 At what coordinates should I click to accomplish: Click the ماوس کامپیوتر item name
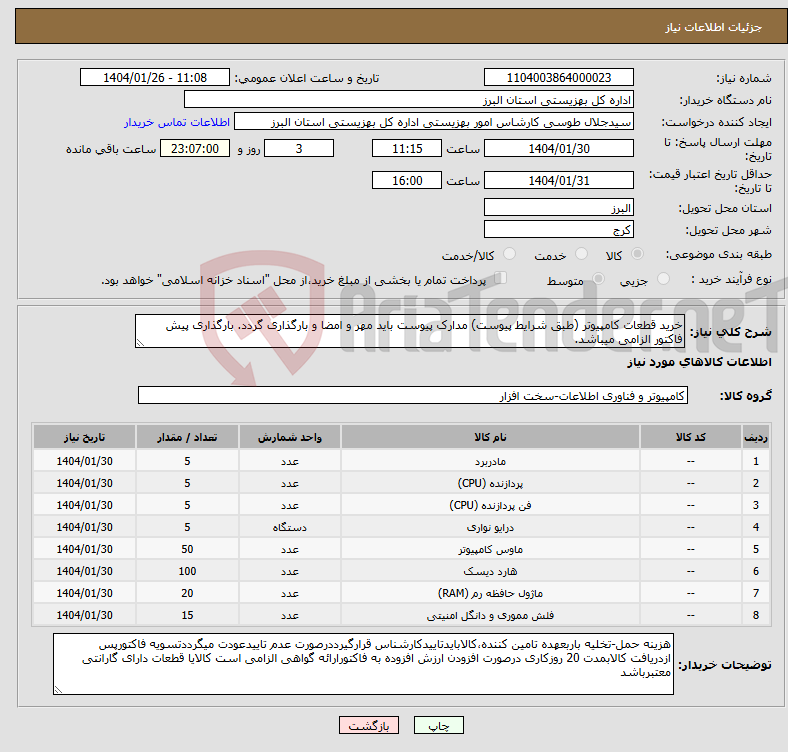[x=490, y=549]
